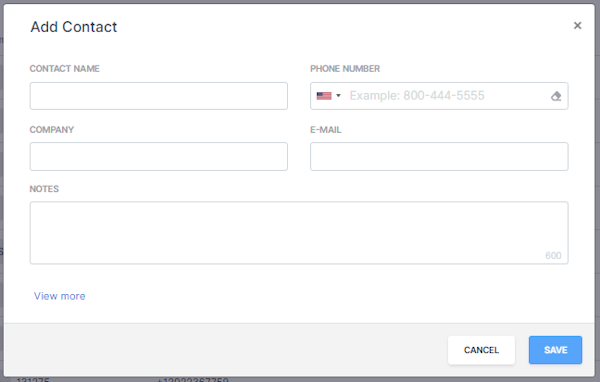The width and height of the screenshot is (600, 382).
Task: Click the E-mail input box
Action: pos(439,157)
